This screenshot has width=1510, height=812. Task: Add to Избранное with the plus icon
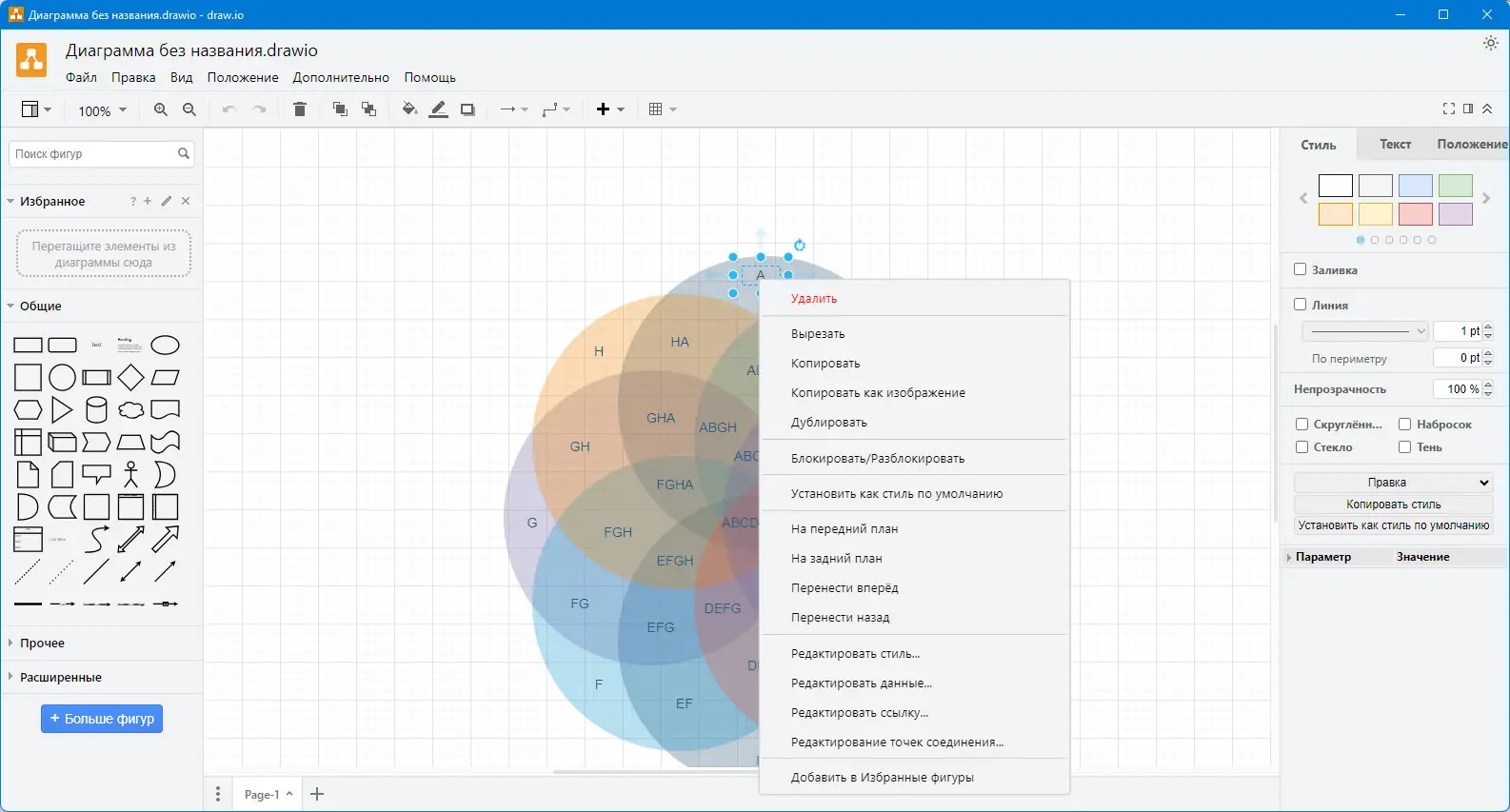tap(148, 201)
